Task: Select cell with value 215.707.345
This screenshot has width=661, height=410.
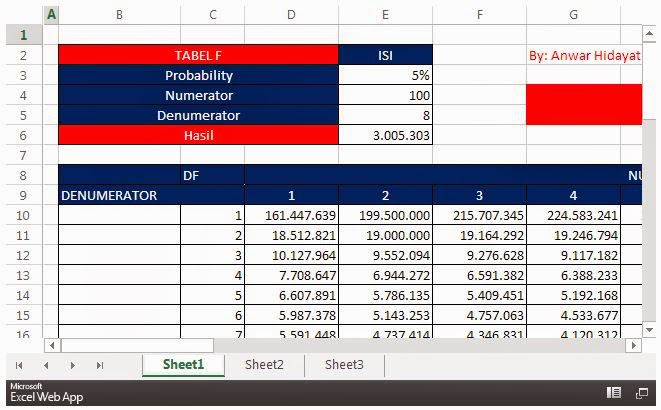Action: click(479, 215)
